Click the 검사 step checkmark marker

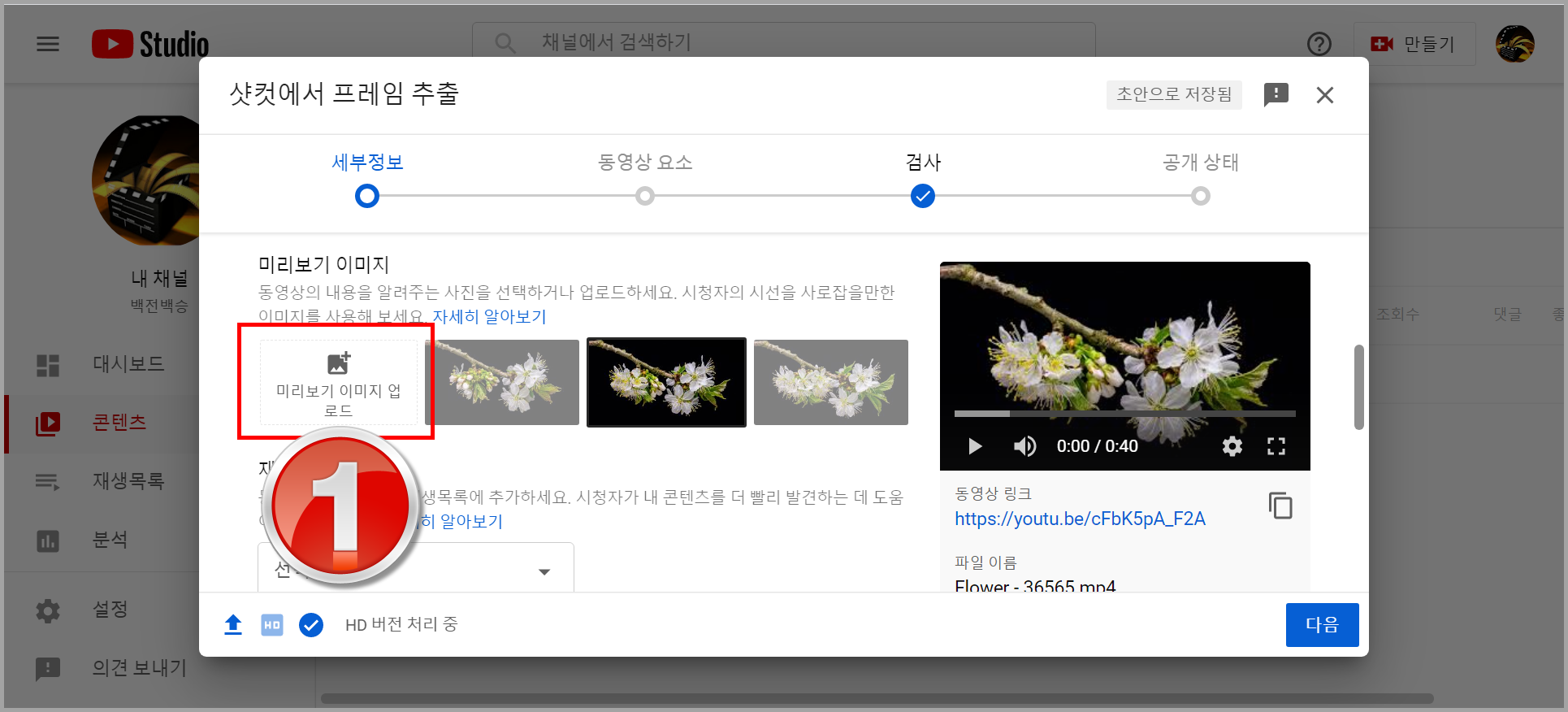[923, 196]
